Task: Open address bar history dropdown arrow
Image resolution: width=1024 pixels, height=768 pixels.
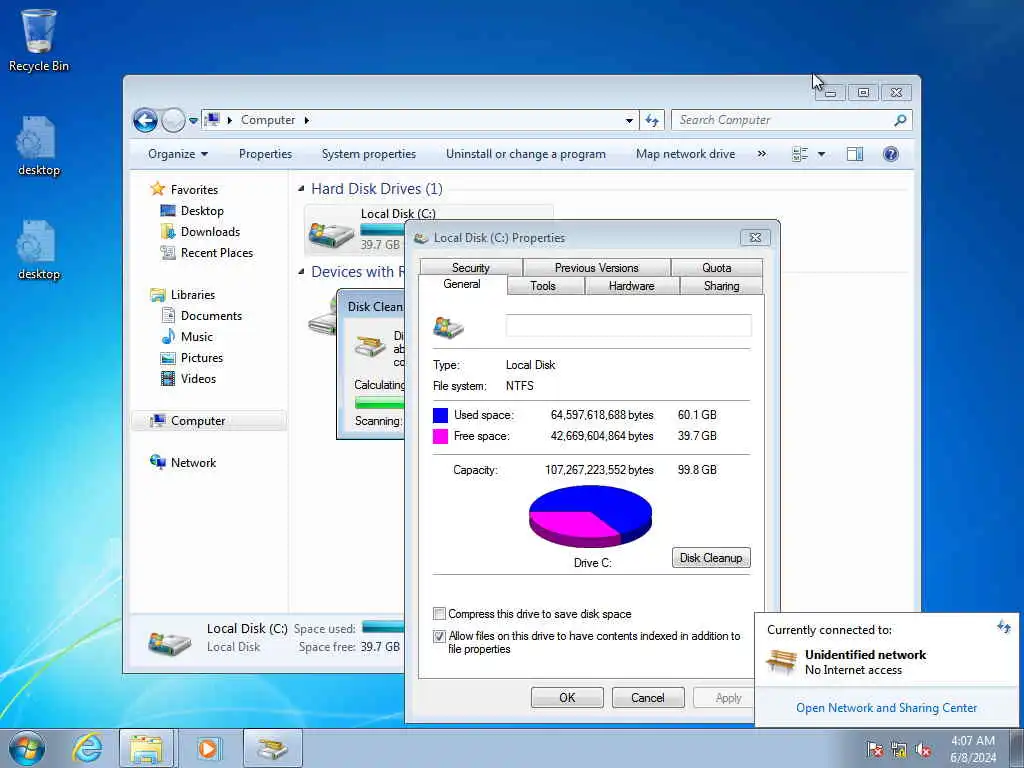Action: tap(629, 121)
